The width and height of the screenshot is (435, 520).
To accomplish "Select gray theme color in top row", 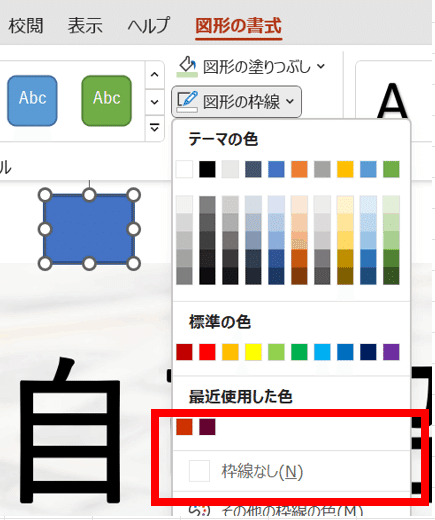I will click(x=322, y=169).
